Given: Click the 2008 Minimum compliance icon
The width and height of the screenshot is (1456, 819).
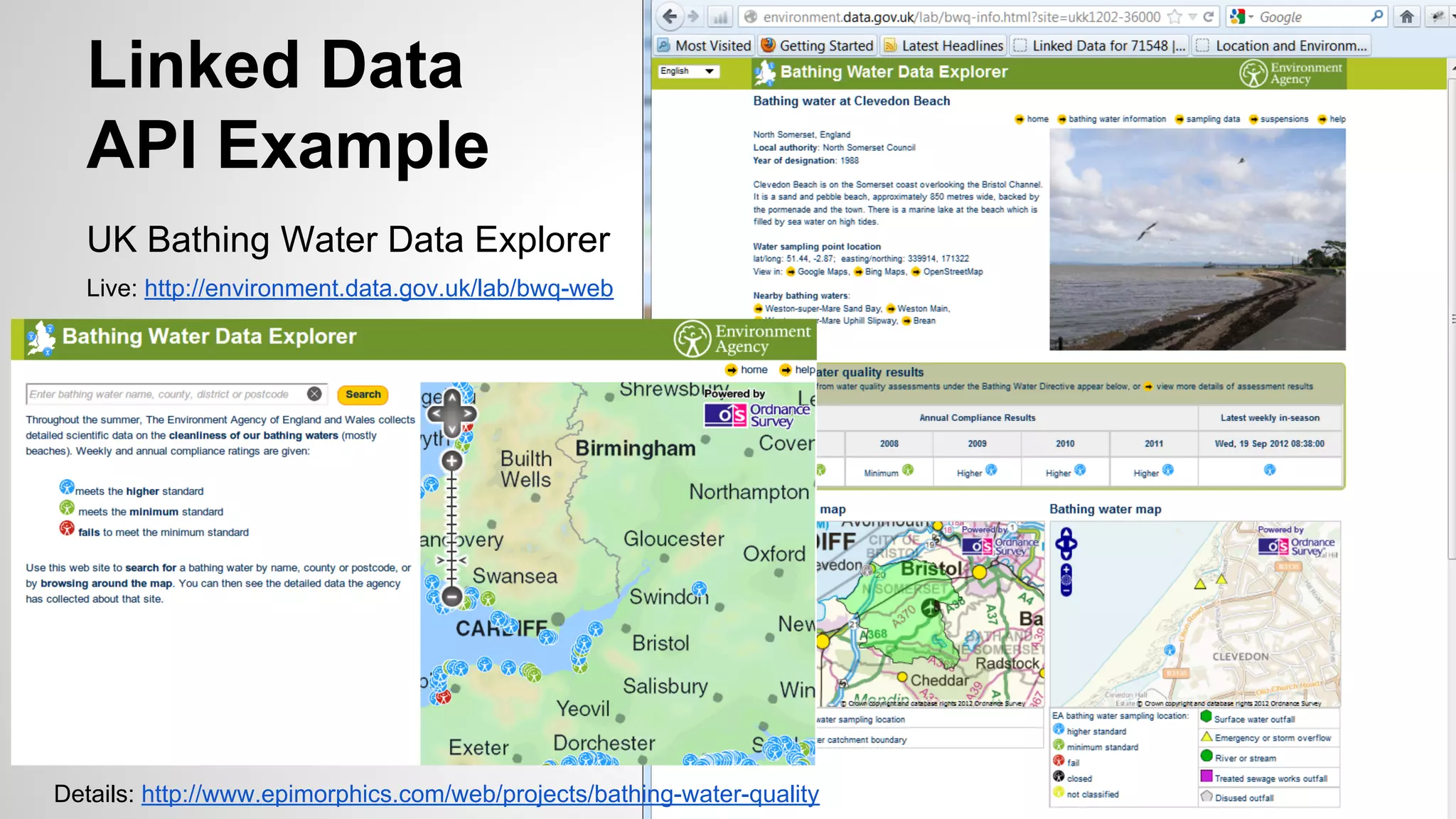Looking at the screenshot, I should coord(908,470).
